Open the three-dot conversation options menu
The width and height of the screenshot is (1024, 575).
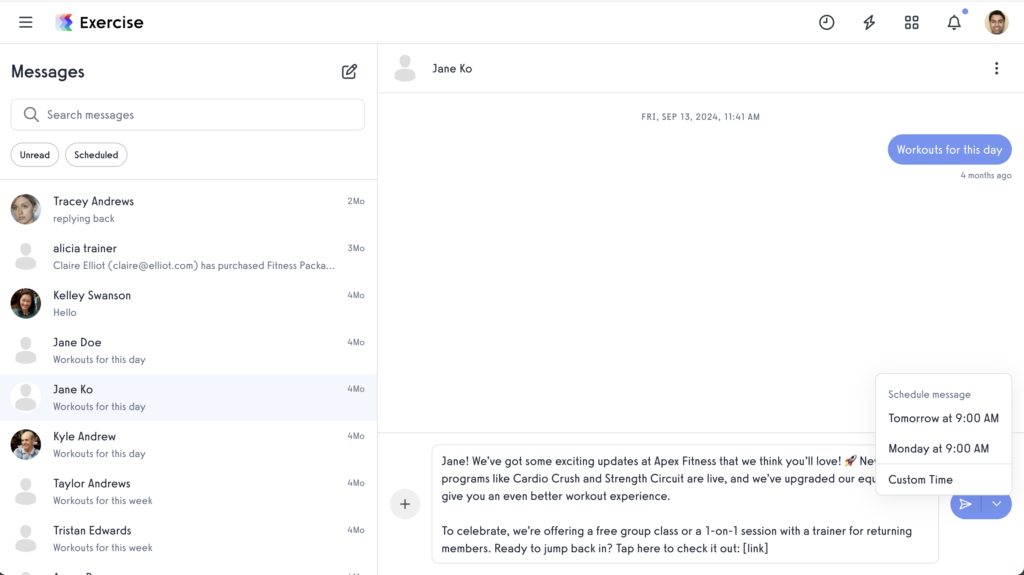coord(996,68)
